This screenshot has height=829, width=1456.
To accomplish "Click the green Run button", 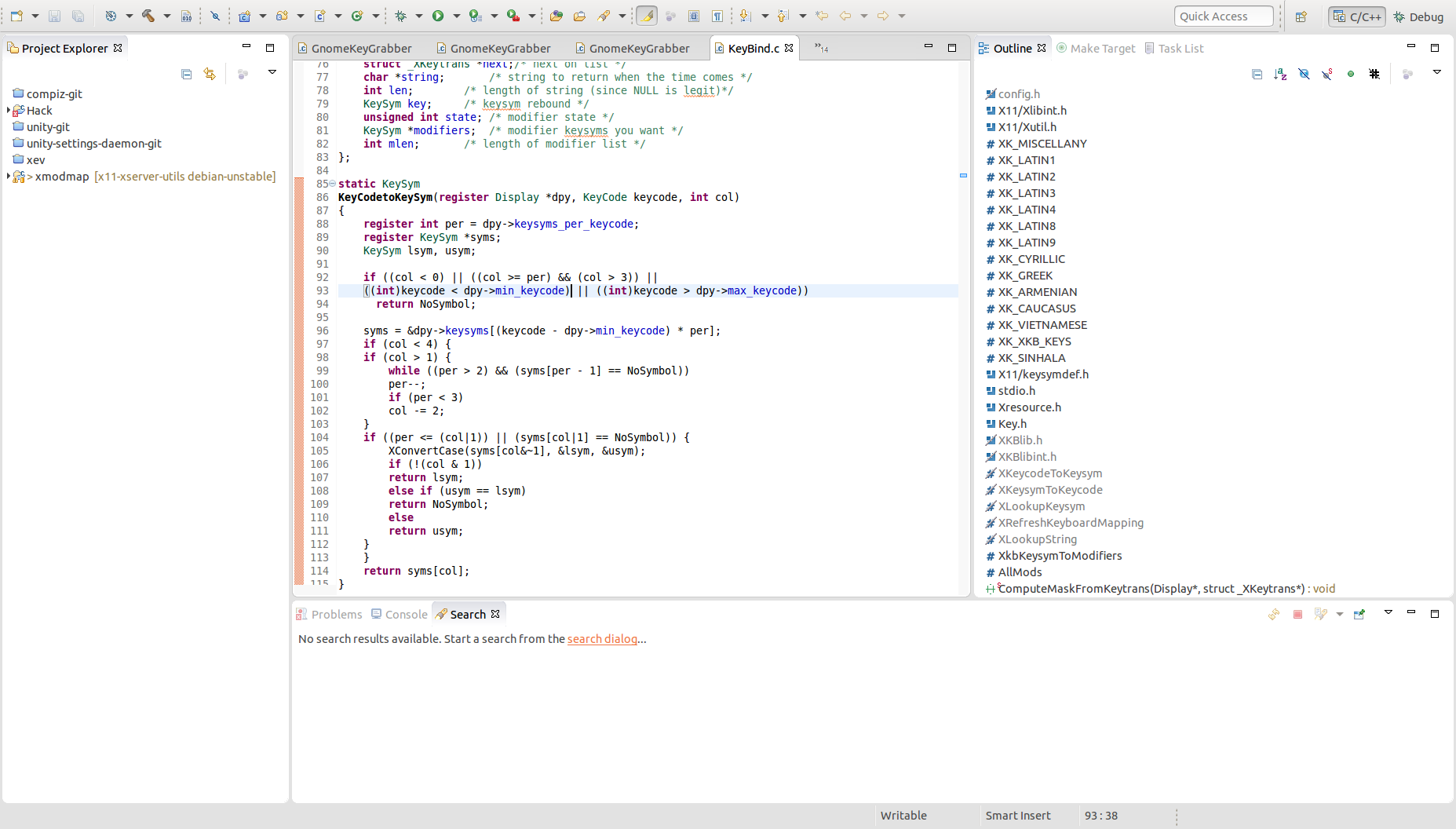I will click(x=438, y=16).
